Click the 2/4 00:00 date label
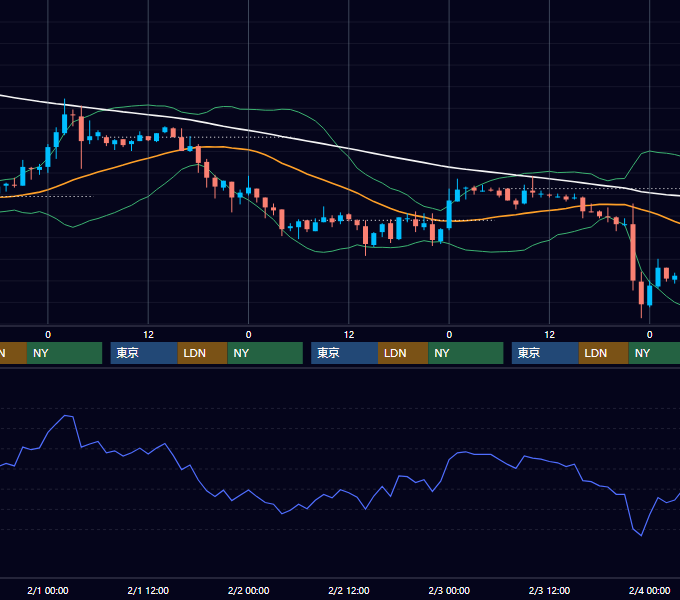Viewport: 680px width, 600px height. point(650,590)
